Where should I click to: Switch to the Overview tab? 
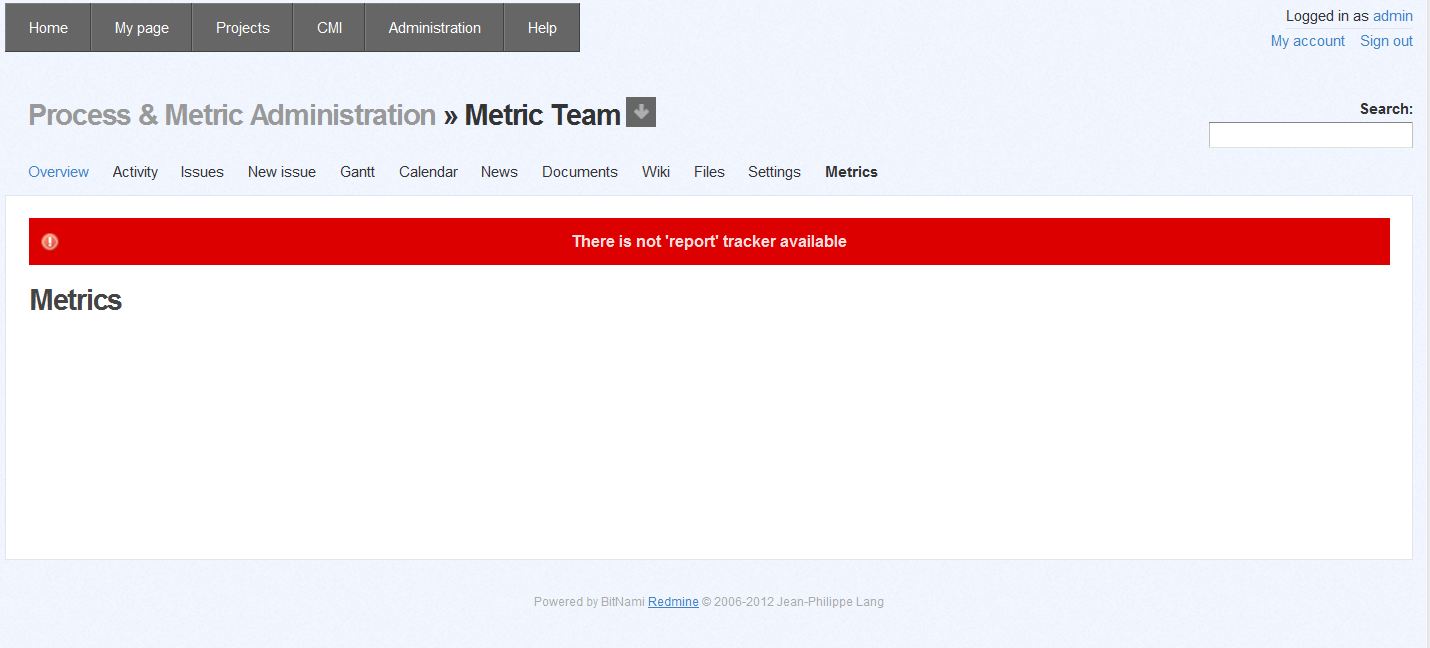point(58,172)
